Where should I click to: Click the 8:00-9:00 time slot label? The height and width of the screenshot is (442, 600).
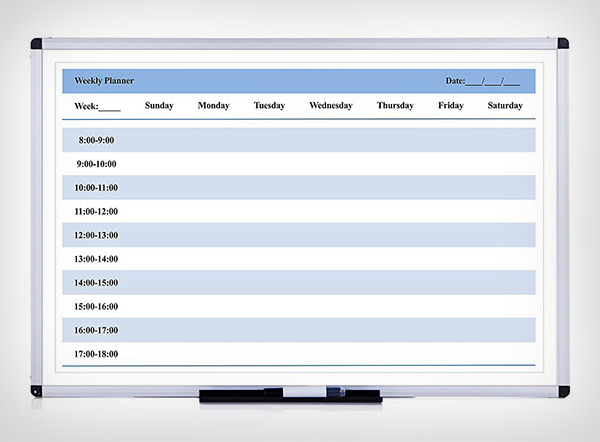[96, 140]
